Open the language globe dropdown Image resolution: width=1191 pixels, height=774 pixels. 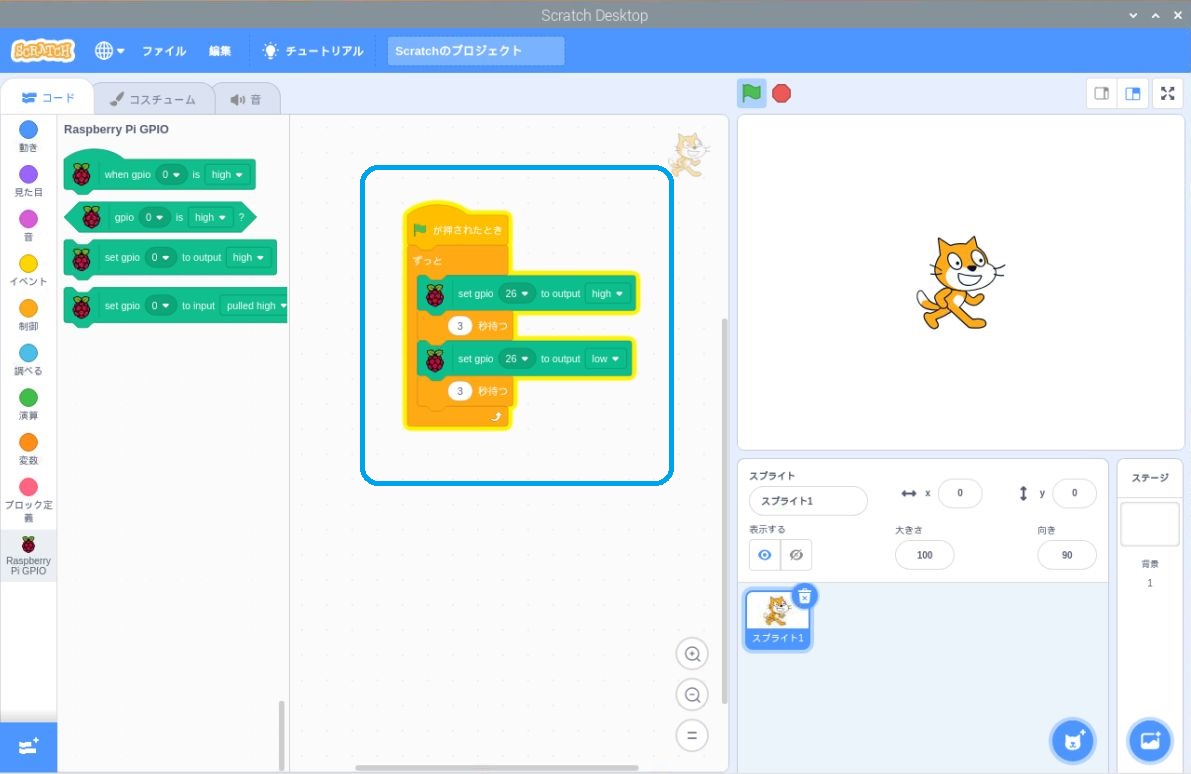(109, 51)
